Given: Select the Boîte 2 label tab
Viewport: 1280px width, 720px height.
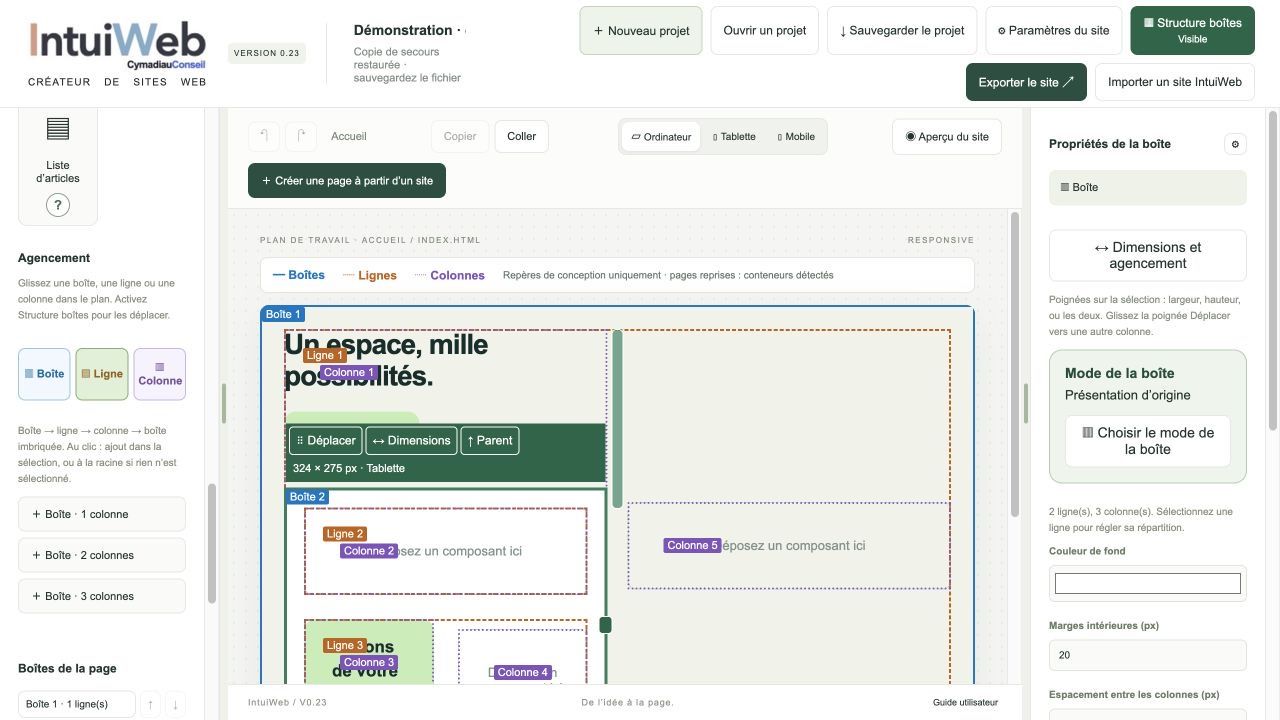Looking at the screenshot, I should click(x=307, y=496).
